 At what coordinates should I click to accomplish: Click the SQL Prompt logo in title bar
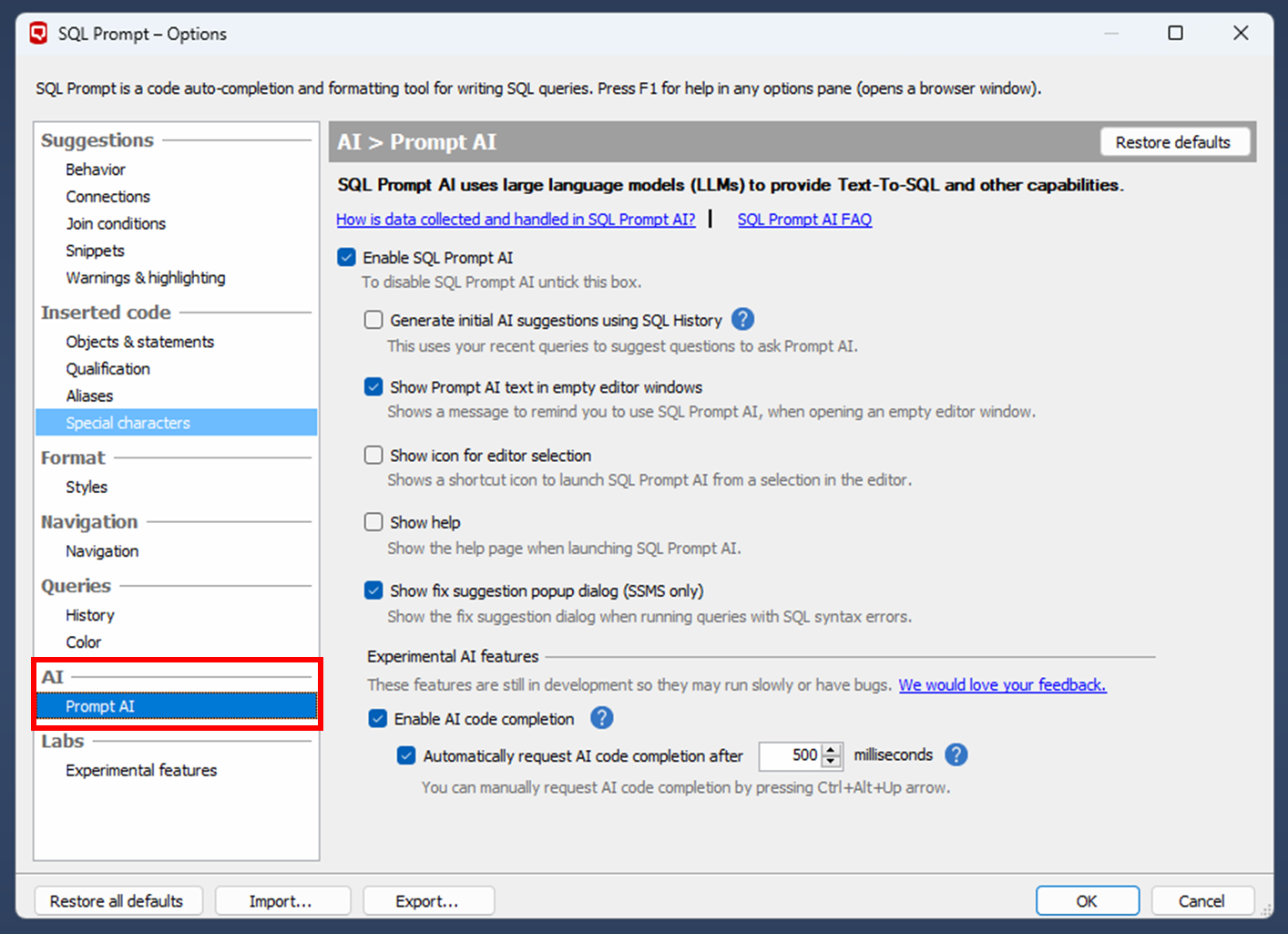click(x=38, y=34)
